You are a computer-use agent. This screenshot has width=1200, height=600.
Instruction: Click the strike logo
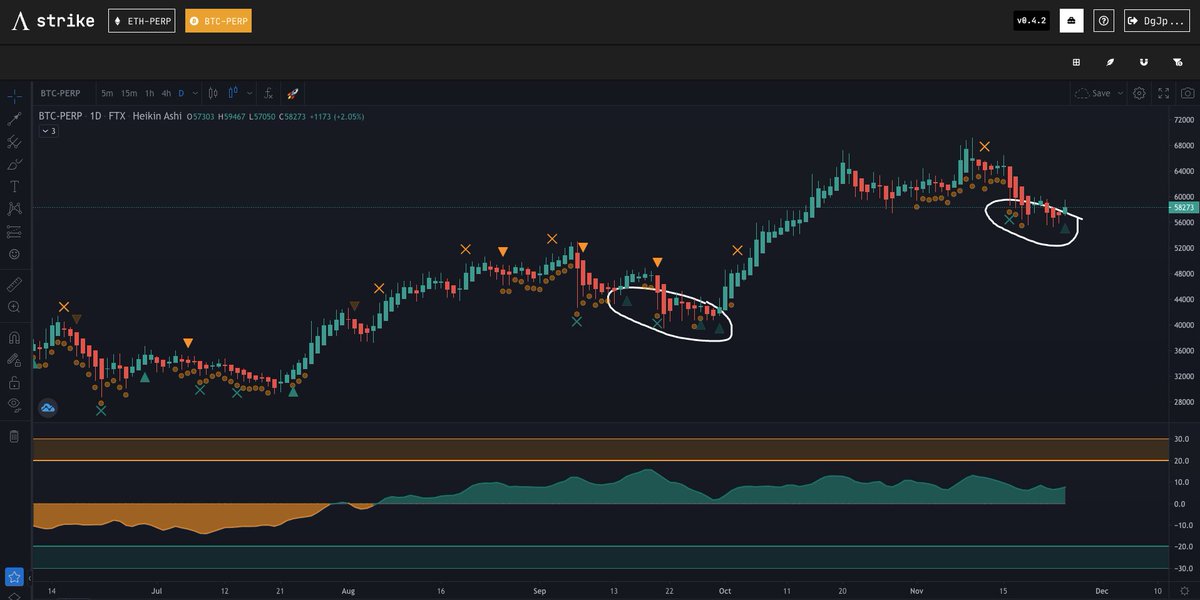point(53,21)
